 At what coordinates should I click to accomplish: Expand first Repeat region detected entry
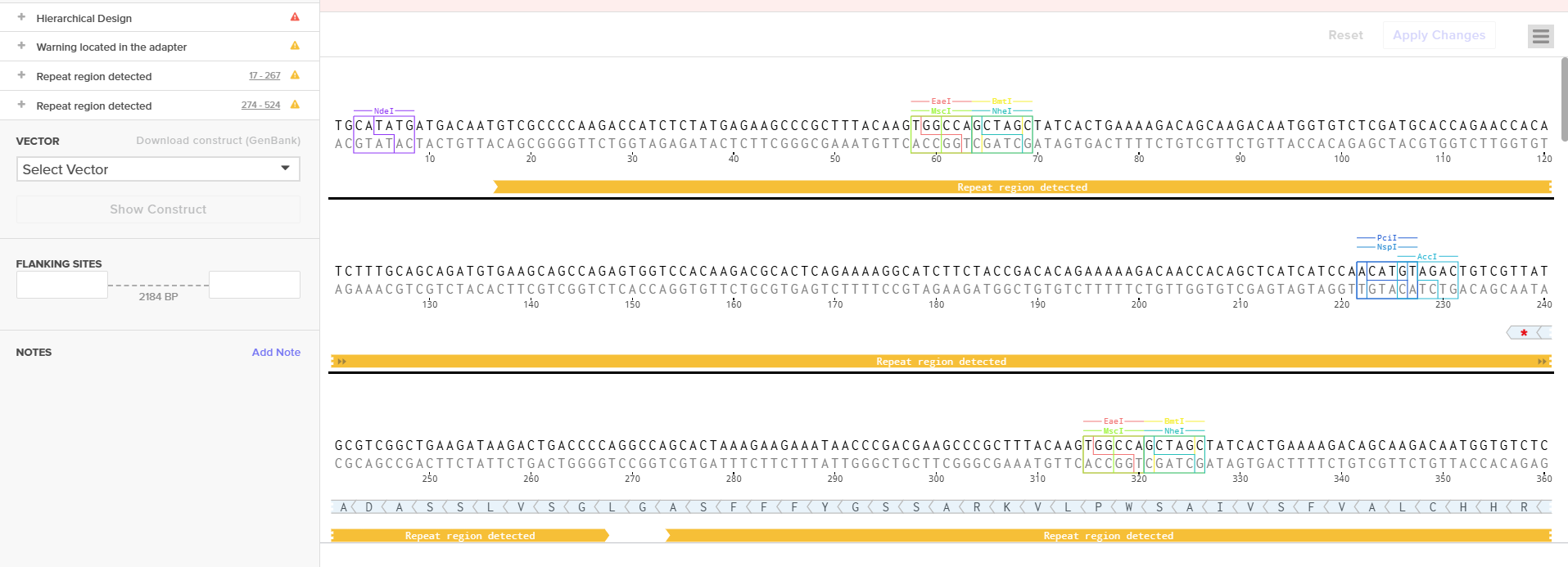21,75
